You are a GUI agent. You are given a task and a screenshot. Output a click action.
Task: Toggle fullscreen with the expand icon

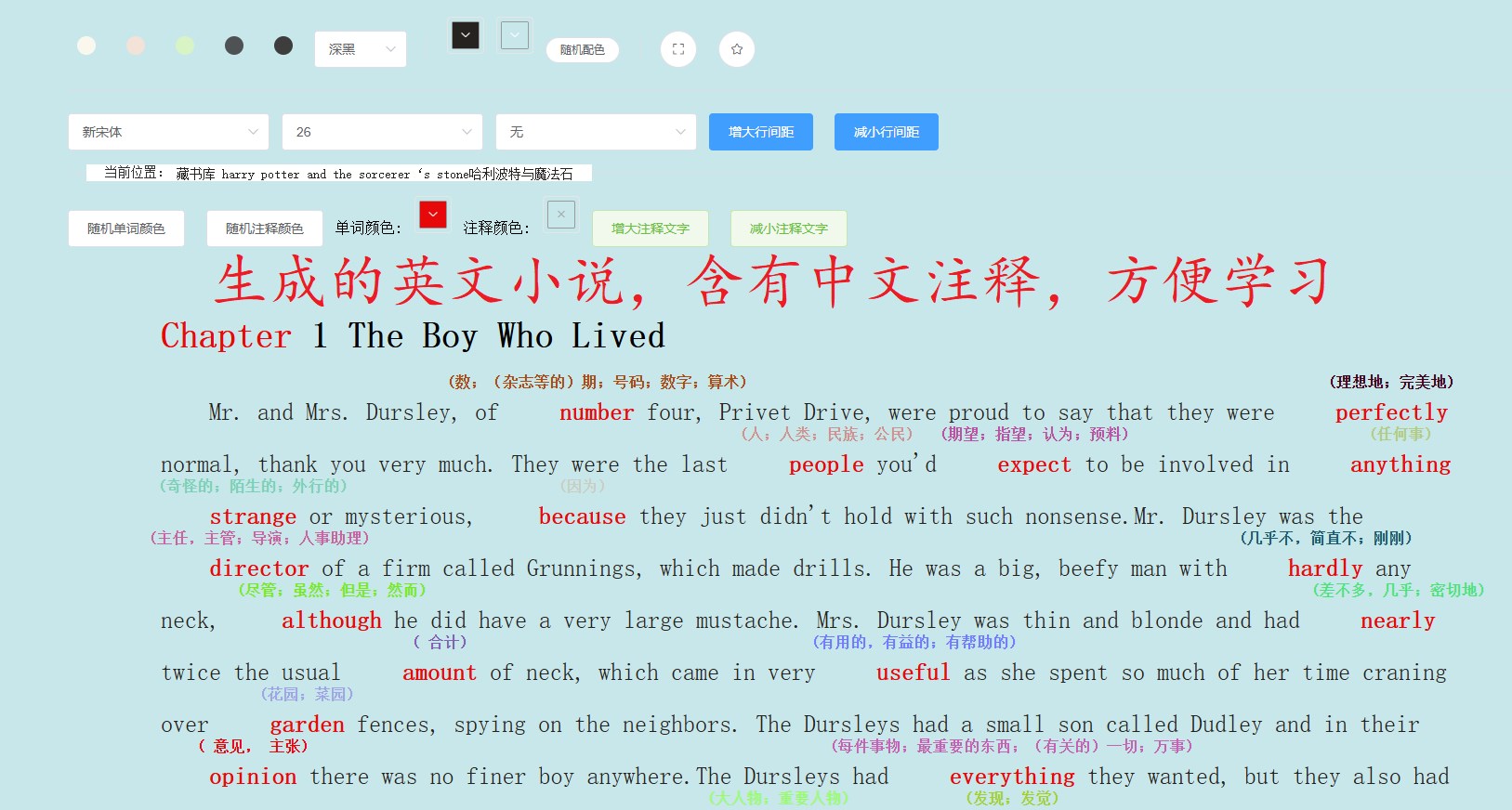coord(678,49)
